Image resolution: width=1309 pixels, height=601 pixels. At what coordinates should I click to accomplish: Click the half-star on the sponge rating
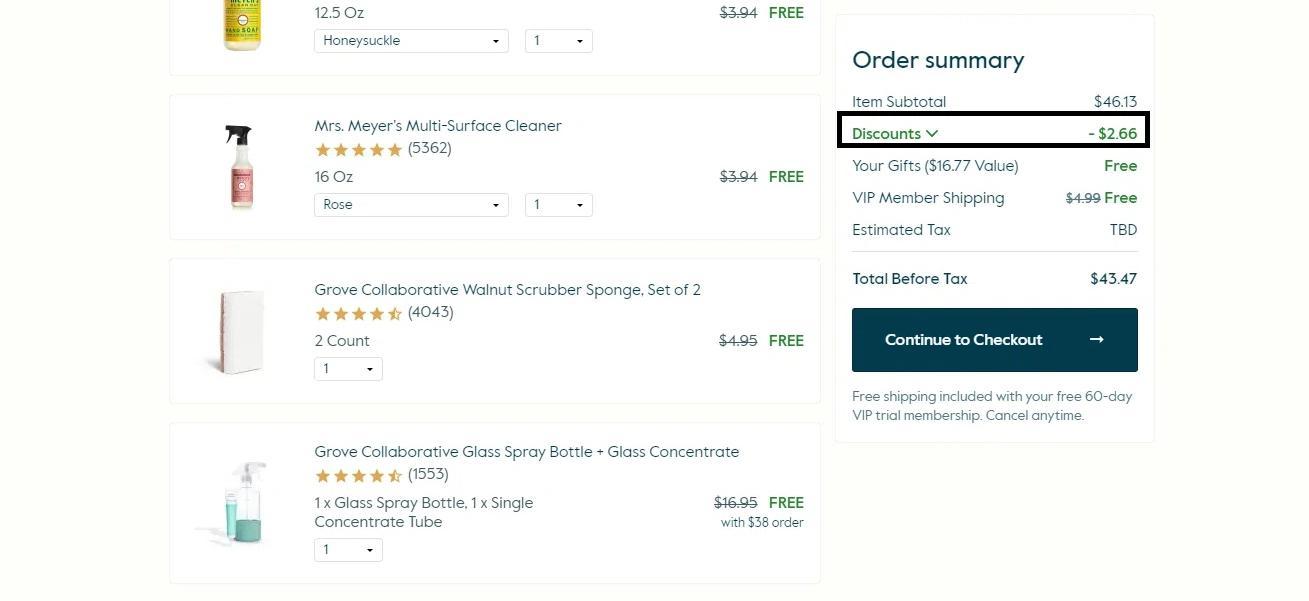395,313
